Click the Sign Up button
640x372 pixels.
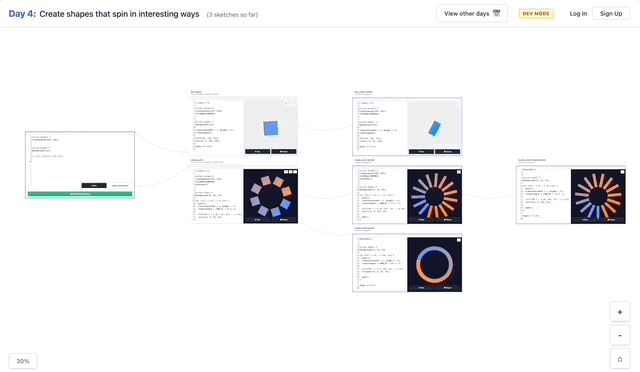click(x=611, y=13)
